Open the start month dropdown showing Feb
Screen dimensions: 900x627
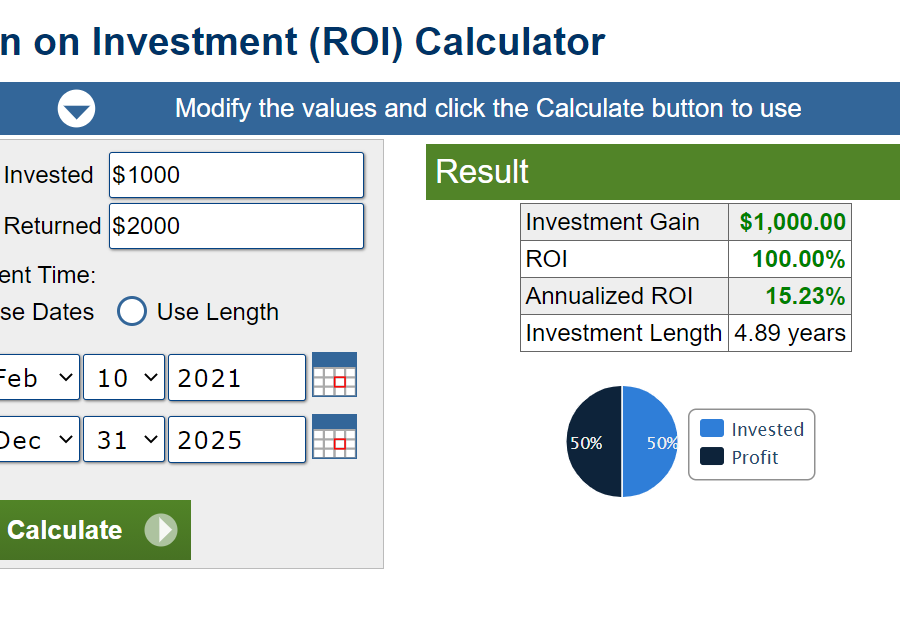tap(38, 378)
